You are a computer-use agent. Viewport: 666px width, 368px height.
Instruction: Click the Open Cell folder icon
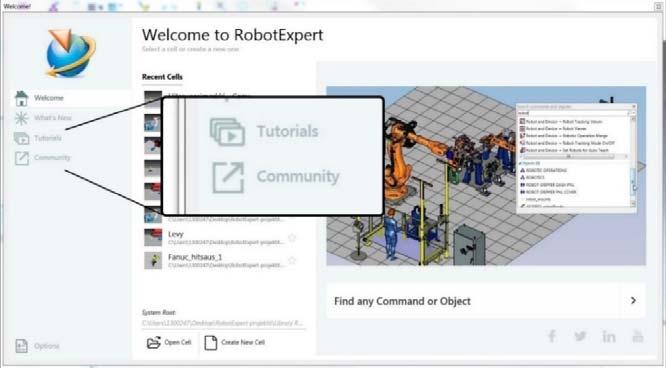pos(153,343)
